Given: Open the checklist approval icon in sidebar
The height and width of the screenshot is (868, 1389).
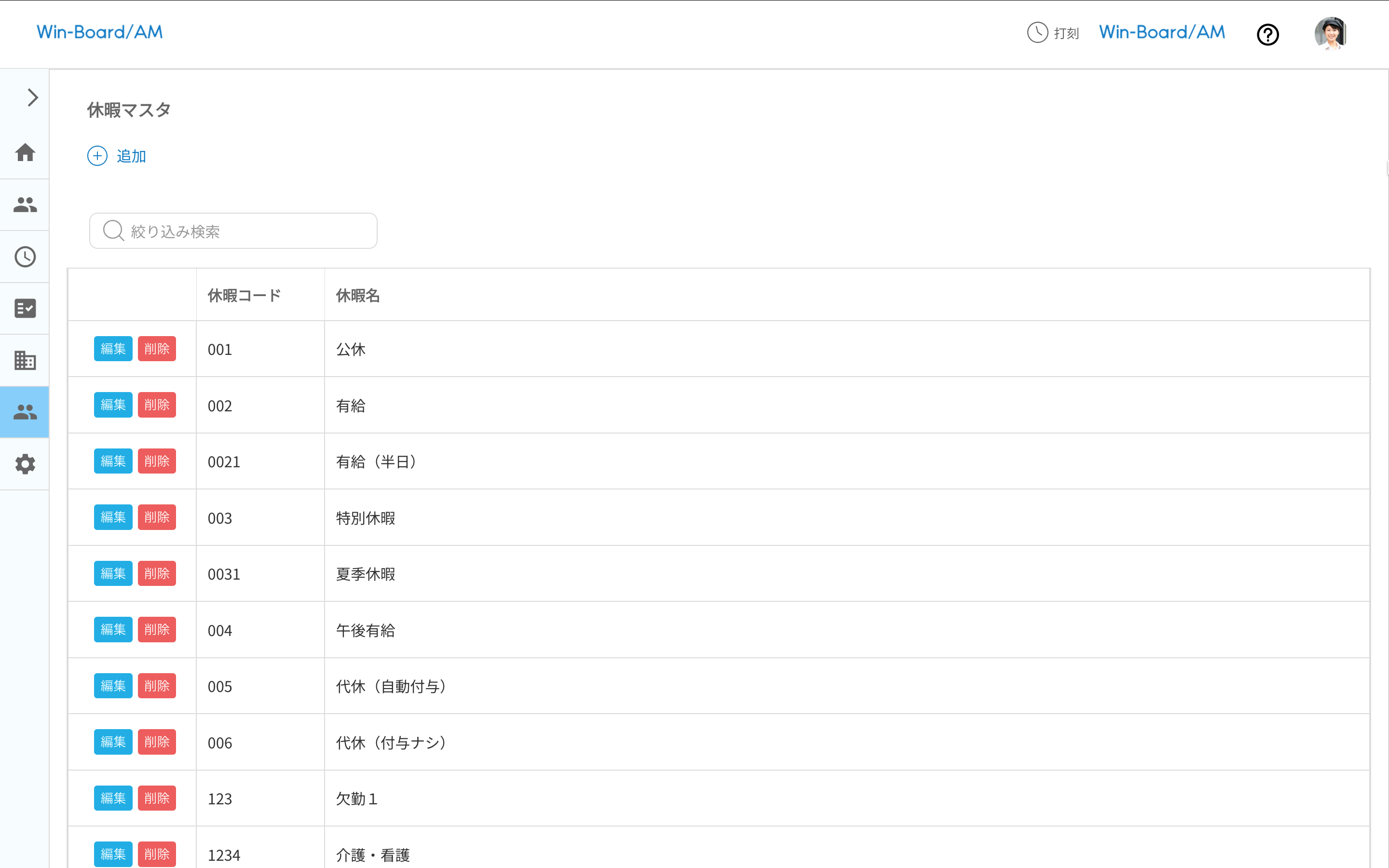Looking at the screenshot, I should coord(25,308).
